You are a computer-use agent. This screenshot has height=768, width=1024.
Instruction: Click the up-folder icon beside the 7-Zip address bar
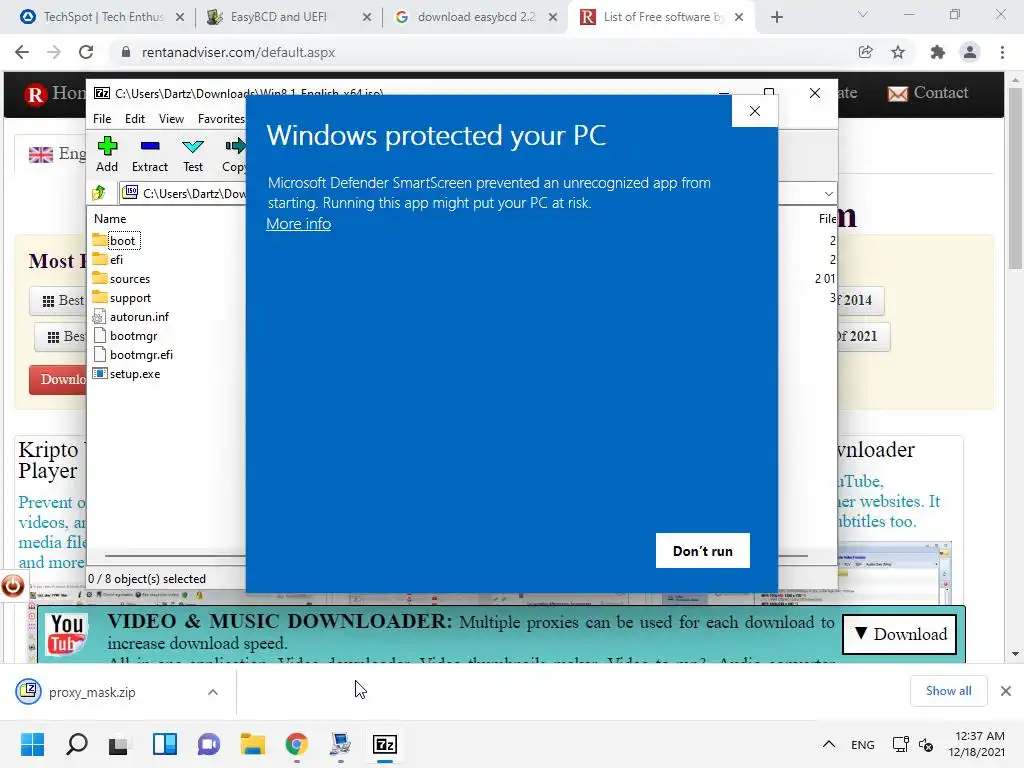[99, 193]
